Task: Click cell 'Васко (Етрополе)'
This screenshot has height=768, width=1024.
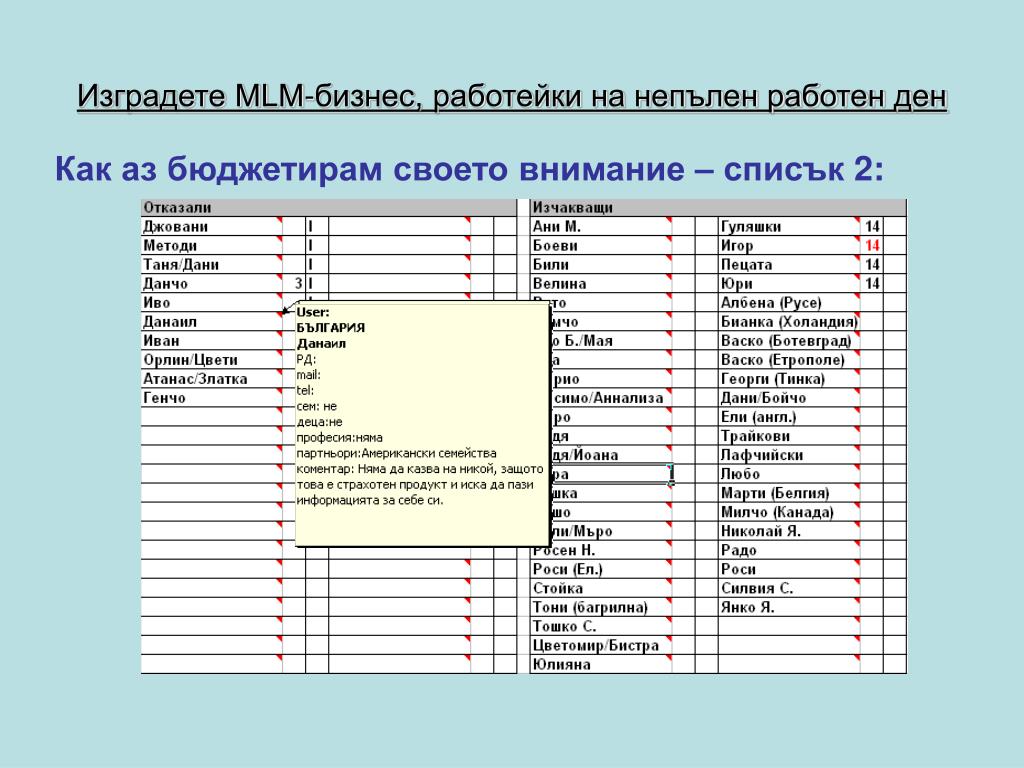Action: (789, 360)
